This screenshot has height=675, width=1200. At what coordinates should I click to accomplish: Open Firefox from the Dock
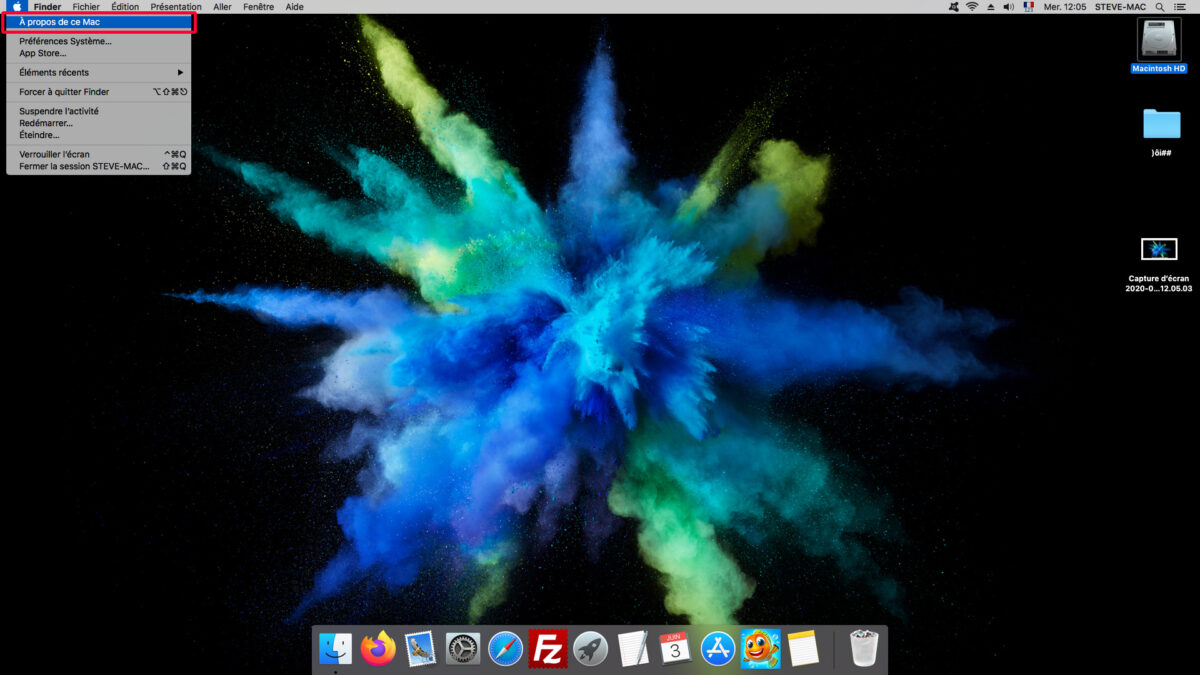pos(378,649)
